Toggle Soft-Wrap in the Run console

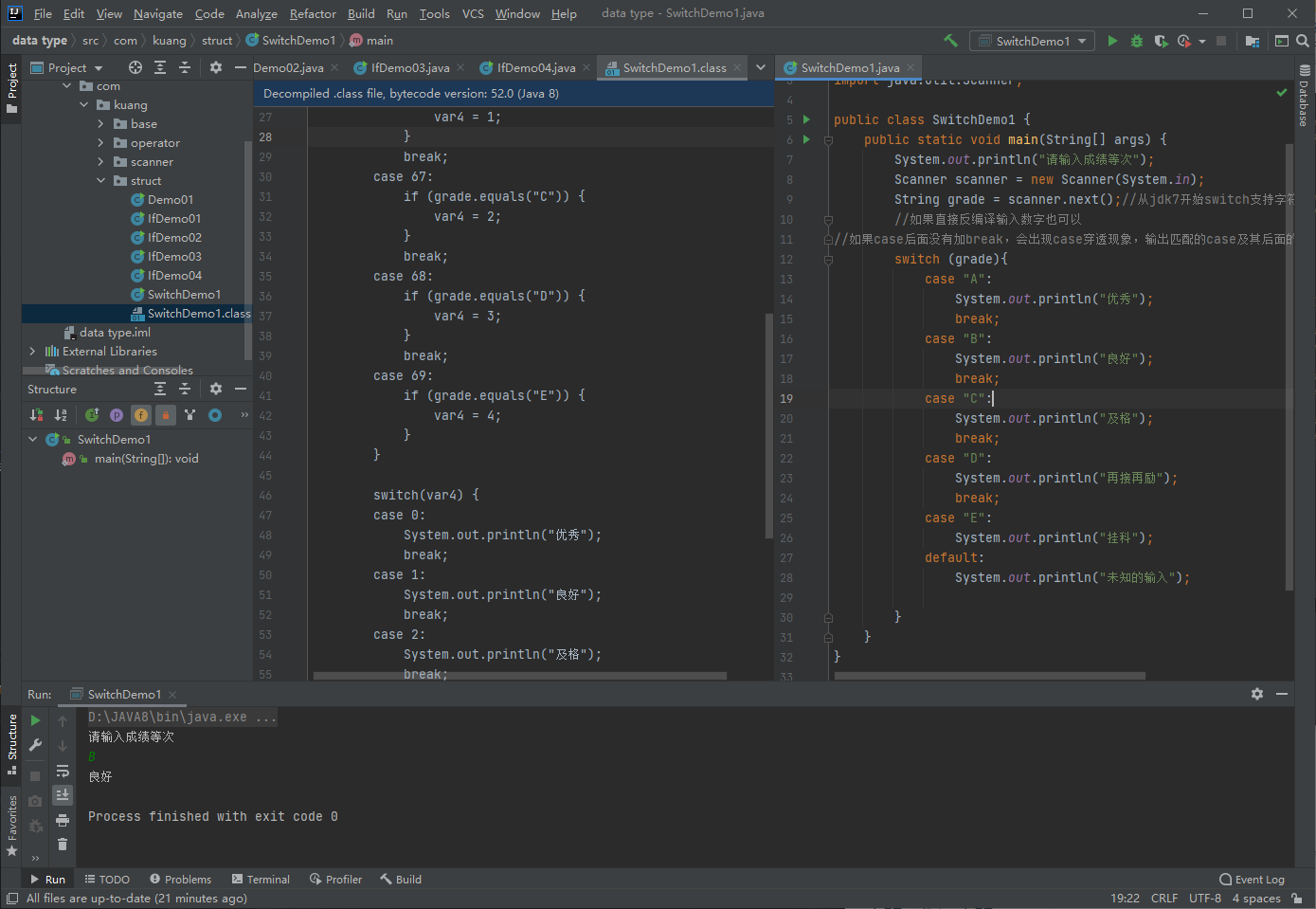[x=63, y=771]
